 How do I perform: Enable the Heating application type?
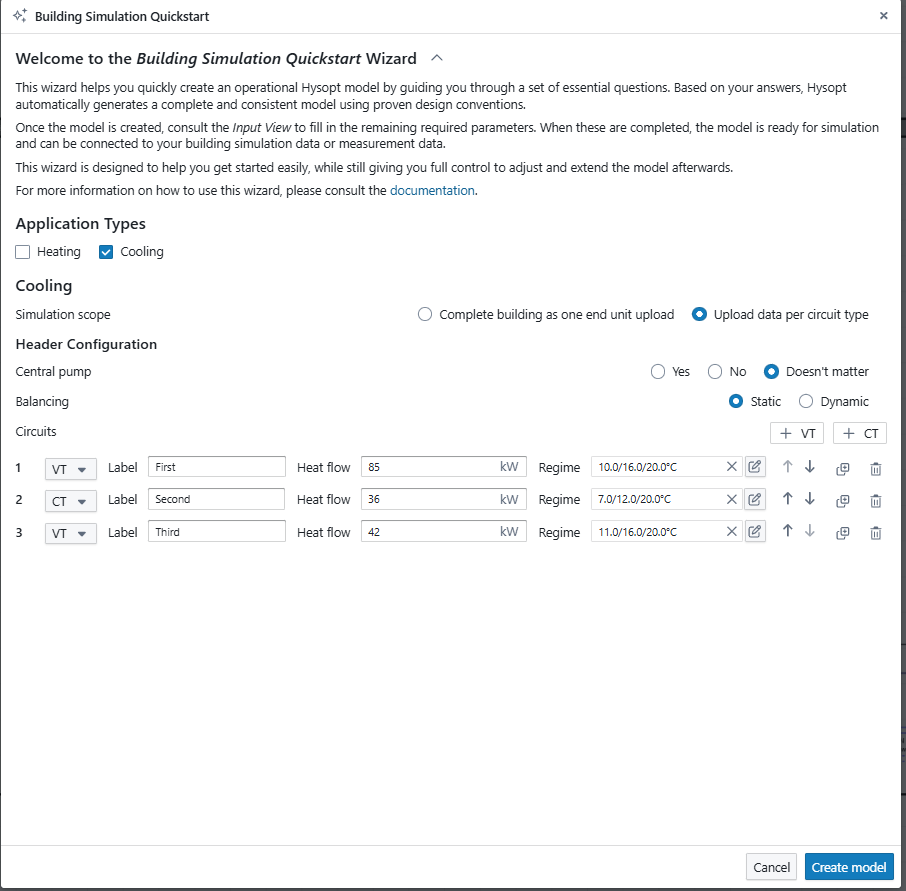click(x=23, y=252)
